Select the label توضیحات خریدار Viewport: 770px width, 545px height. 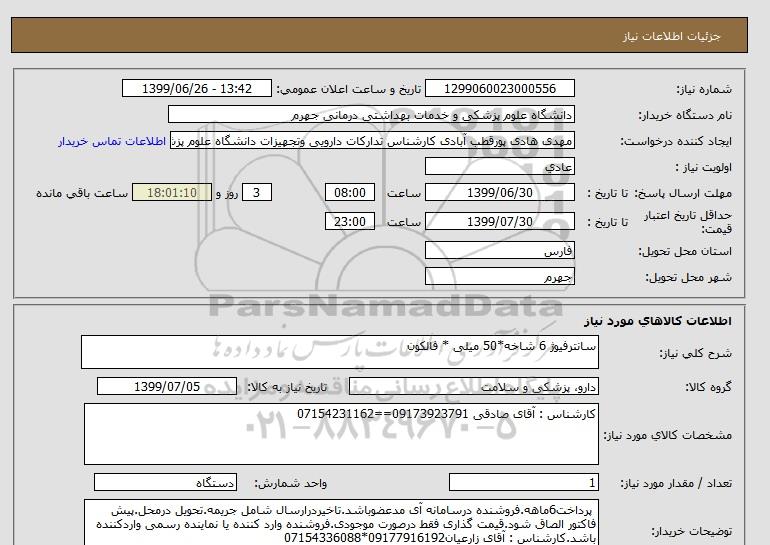click(691, 531)
